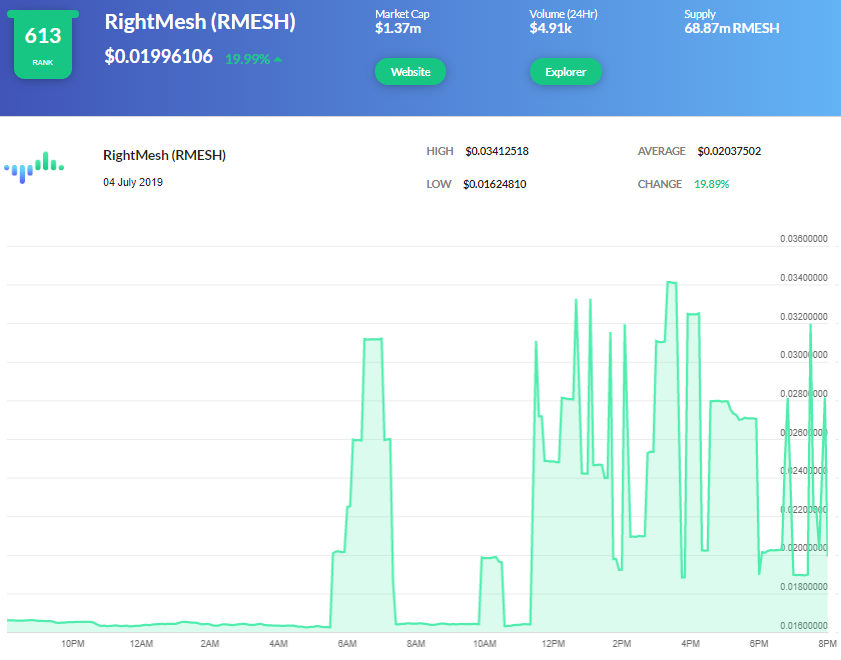Screen dimensions: 841x660
Task: Click the 19.99% price change value
Action: click(x=247, y=59)
